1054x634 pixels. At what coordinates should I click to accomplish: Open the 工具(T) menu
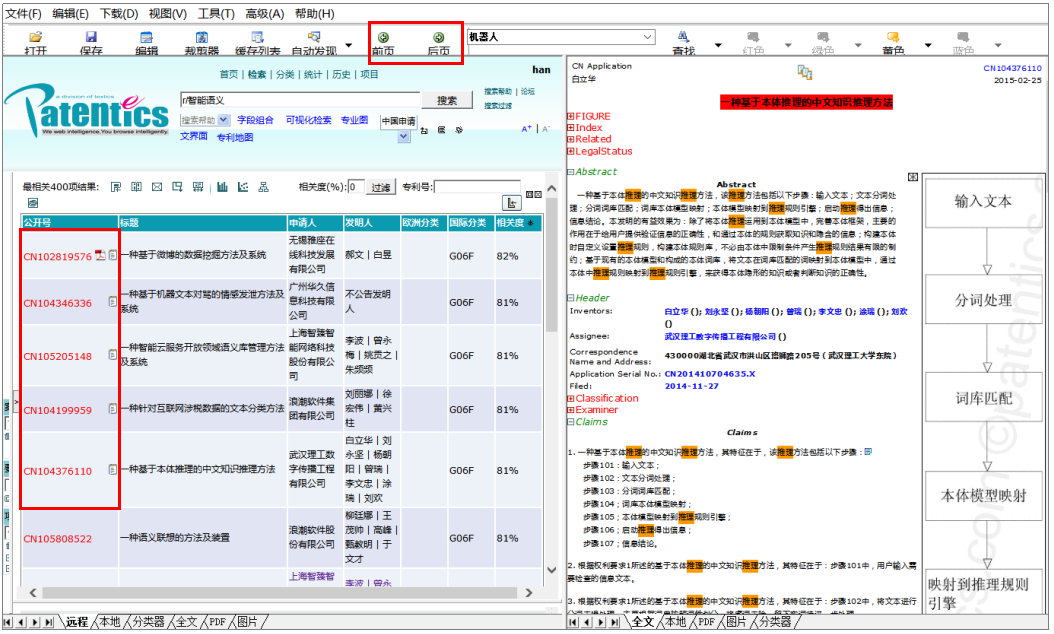[216, 14]
